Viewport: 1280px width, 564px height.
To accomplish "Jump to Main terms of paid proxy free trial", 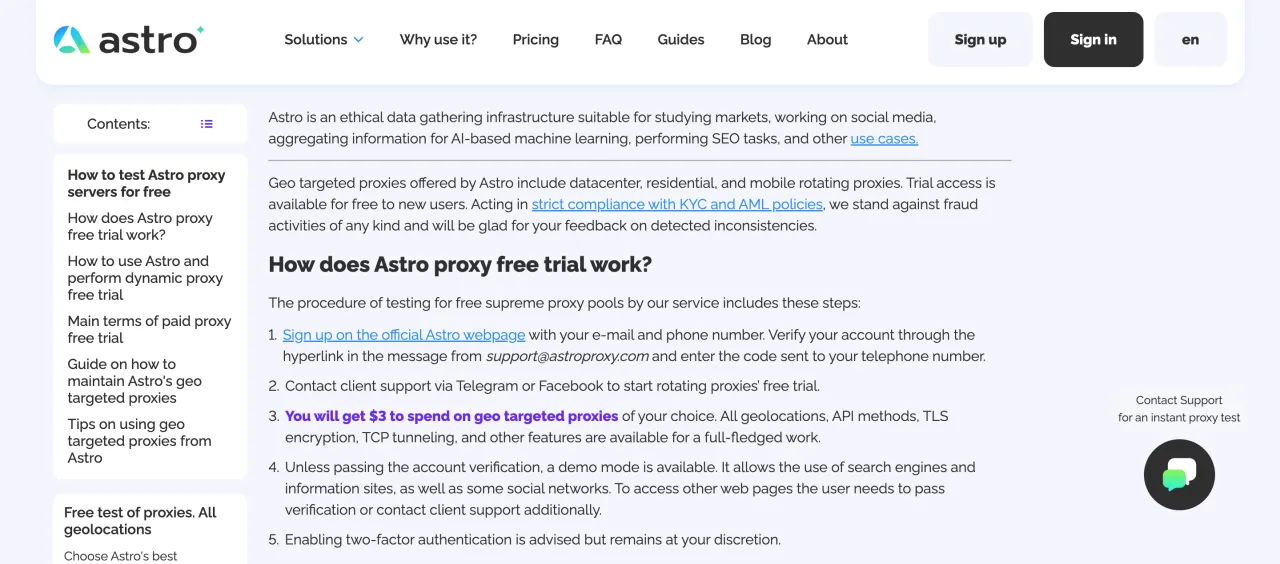I will 149,329.
